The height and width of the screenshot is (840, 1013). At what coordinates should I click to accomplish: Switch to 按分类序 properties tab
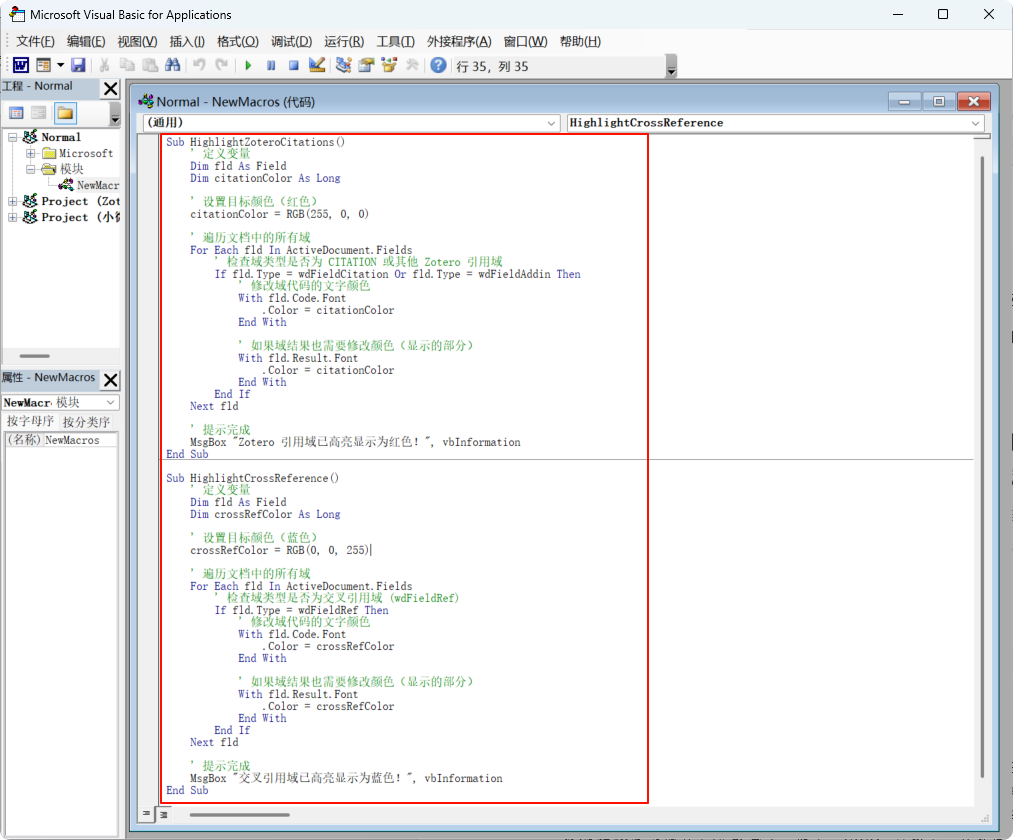click(86, 422)
